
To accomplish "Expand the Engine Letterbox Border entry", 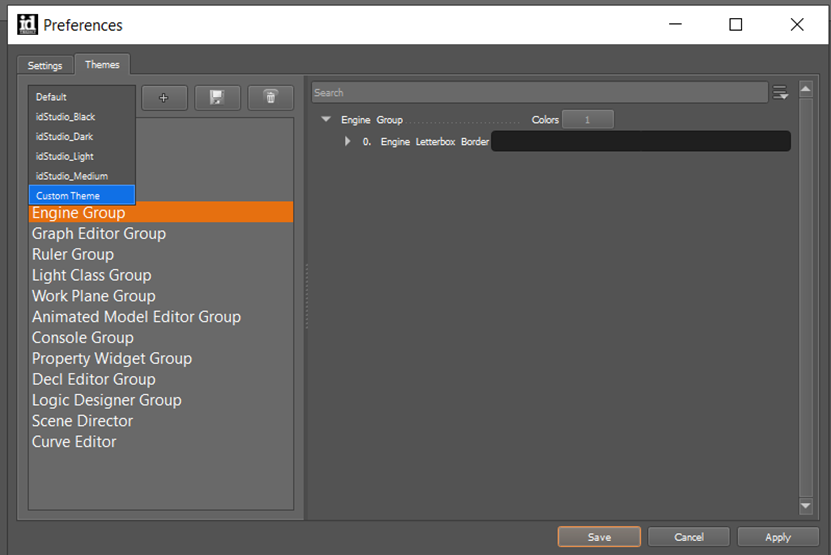I will [x=348, y=141].
